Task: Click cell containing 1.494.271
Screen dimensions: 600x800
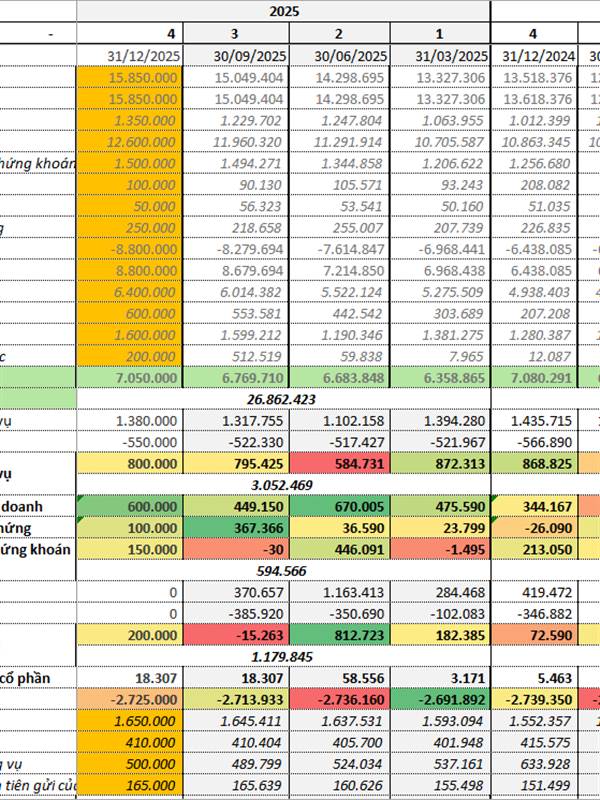Action: click(x=236, y=163)
